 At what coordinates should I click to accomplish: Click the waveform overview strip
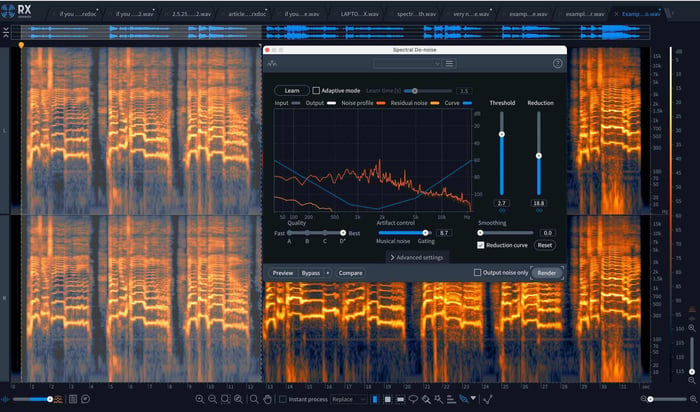point(330,32)
